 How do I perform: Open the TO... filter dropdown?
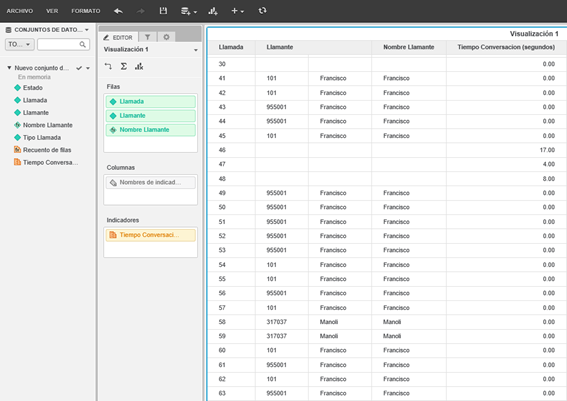pyautogui.click(x=20, y=44)
